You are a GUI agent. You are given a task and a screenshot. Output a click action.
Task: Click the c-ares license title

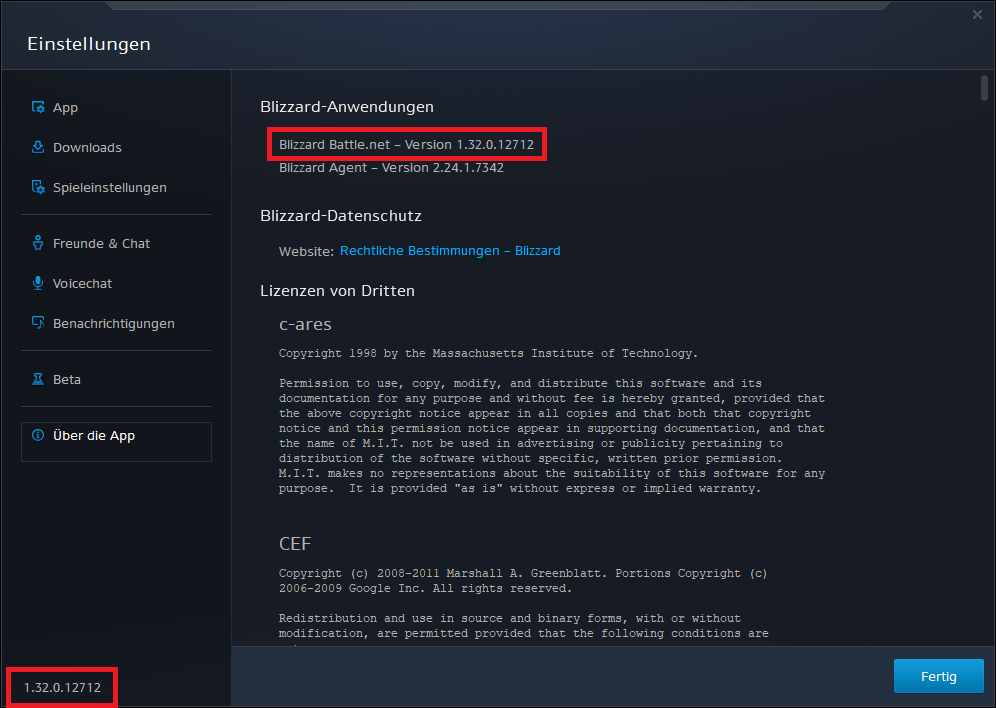click(305, 324)
